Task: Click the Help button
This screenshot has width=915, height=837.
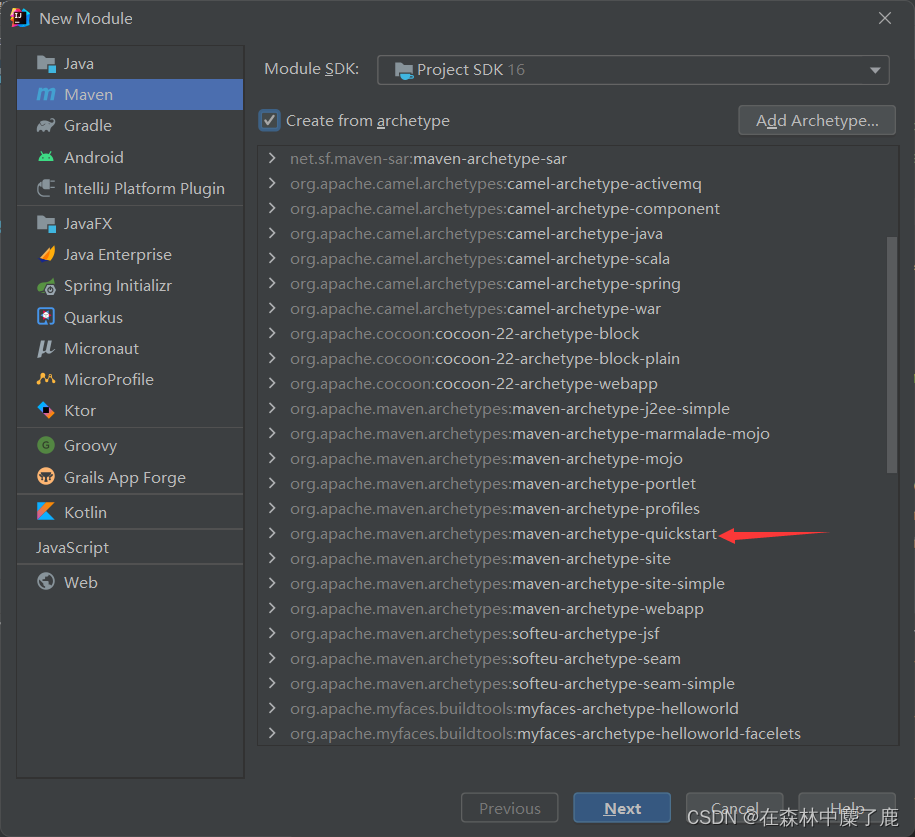Action: pyautogui.click(x=847, y=808)
